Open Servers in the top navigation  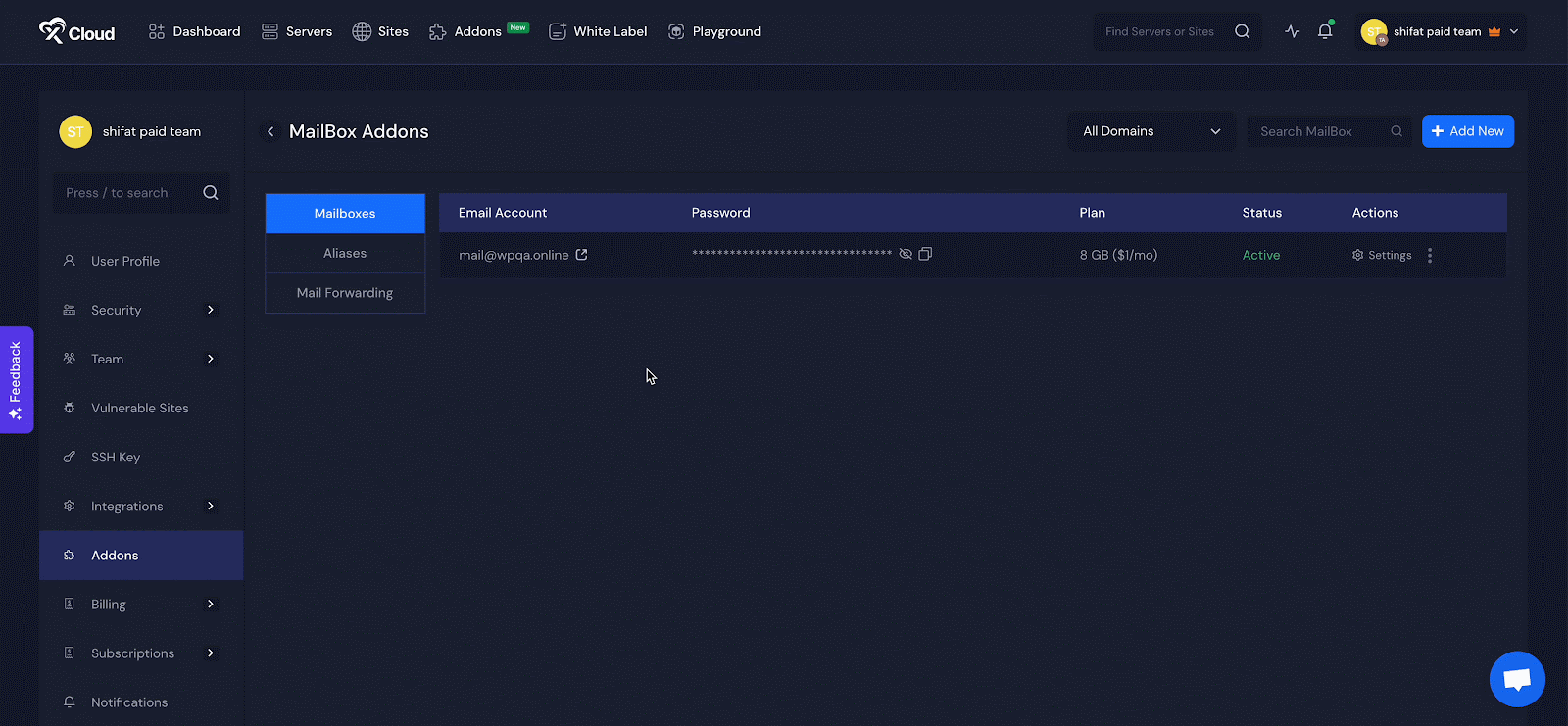click(297, 31)
